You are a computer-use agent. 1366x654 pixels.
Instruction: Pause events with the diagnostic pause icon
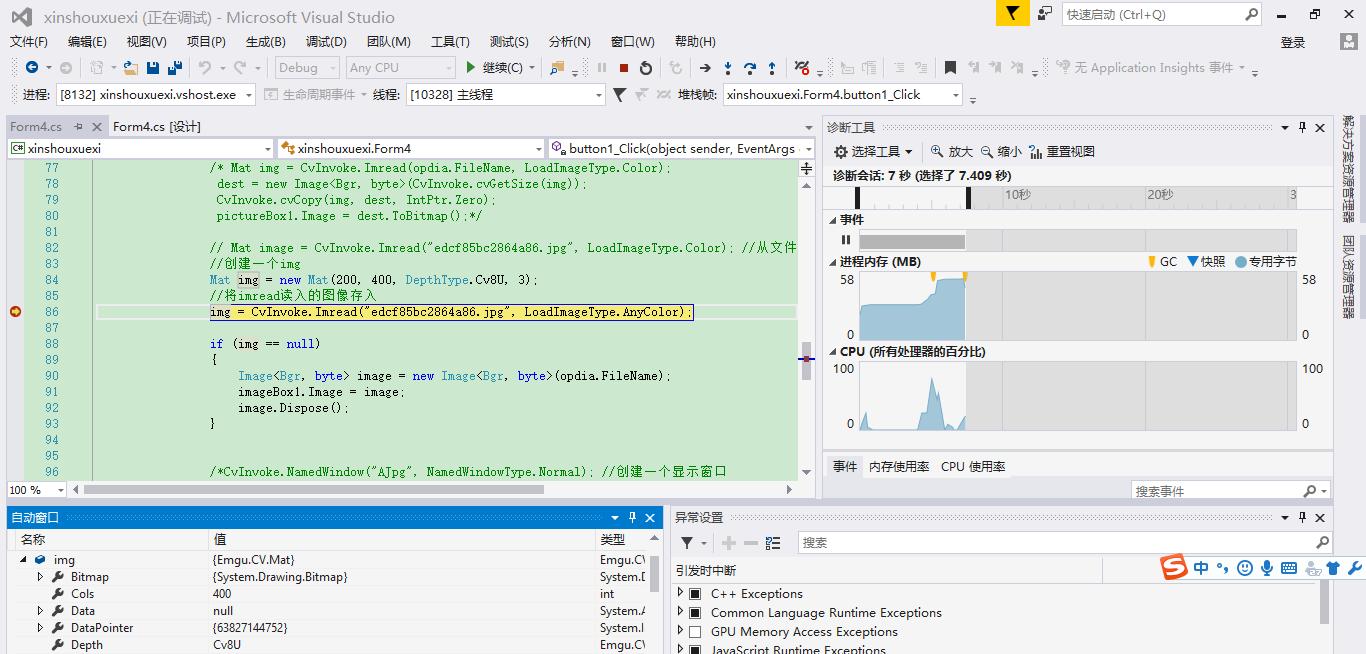(x=846, y=240)
